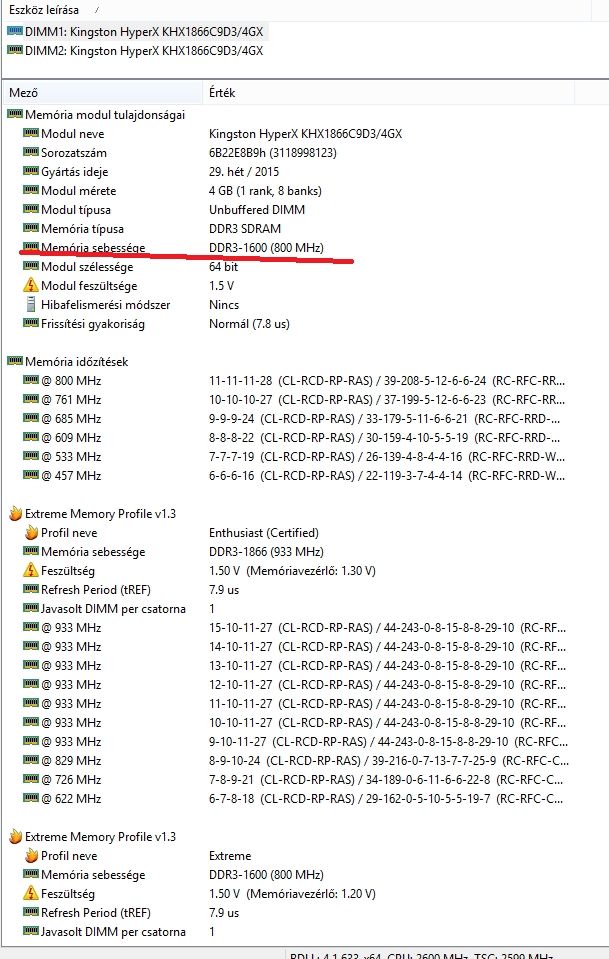Click the chip icon beside Modul mérete
Image resolution: width=609 pixels, height=959 pixels.
[x=31, y=190]
